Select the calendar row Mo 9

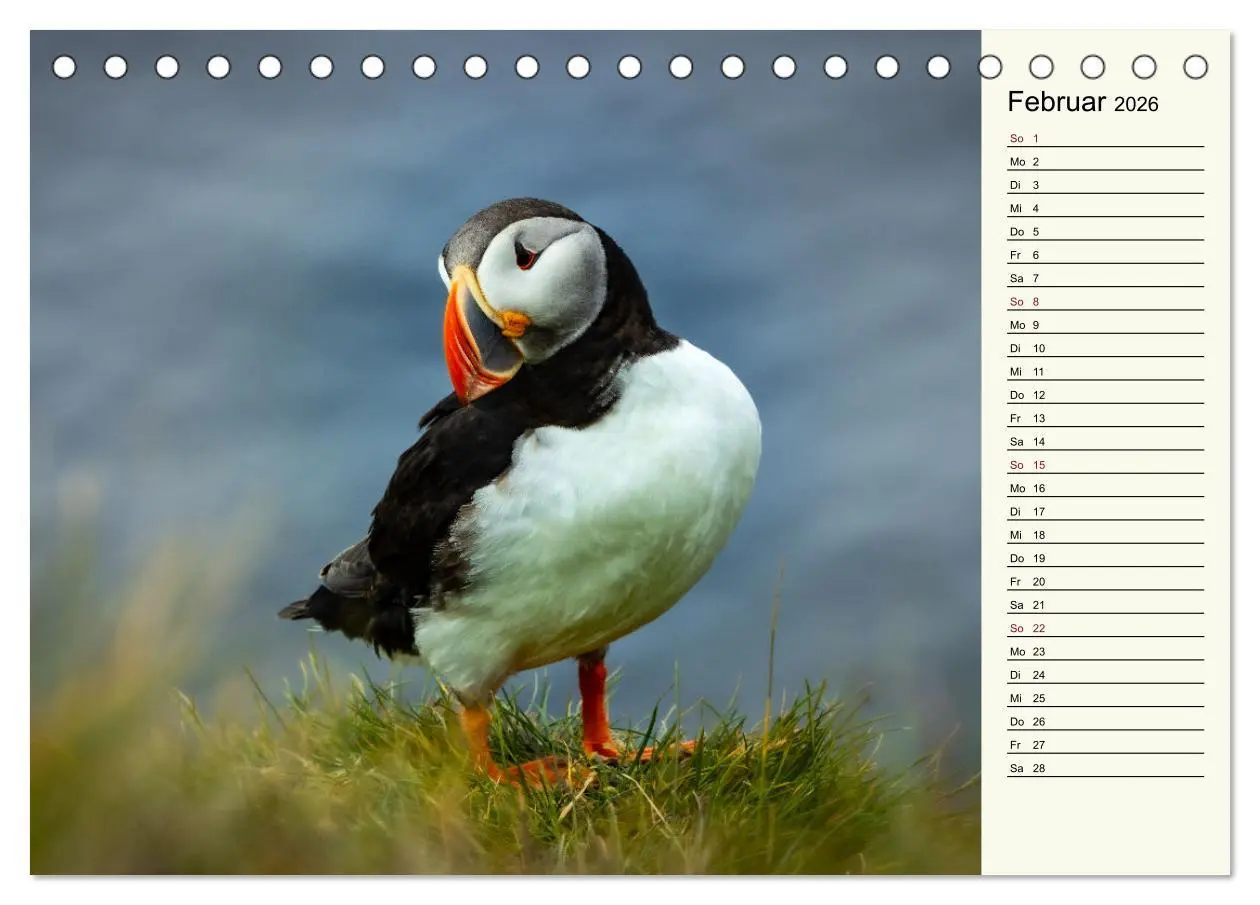(x=1105, y=325)
